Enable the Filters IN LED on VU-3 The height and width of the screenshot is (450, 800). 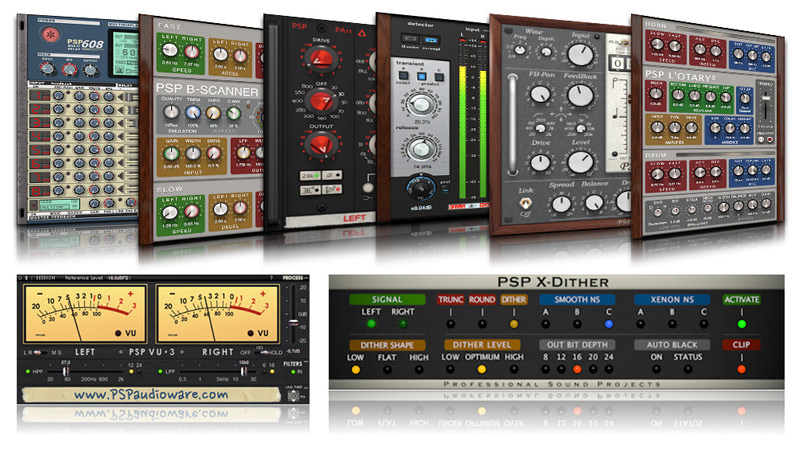pos(293,372)
